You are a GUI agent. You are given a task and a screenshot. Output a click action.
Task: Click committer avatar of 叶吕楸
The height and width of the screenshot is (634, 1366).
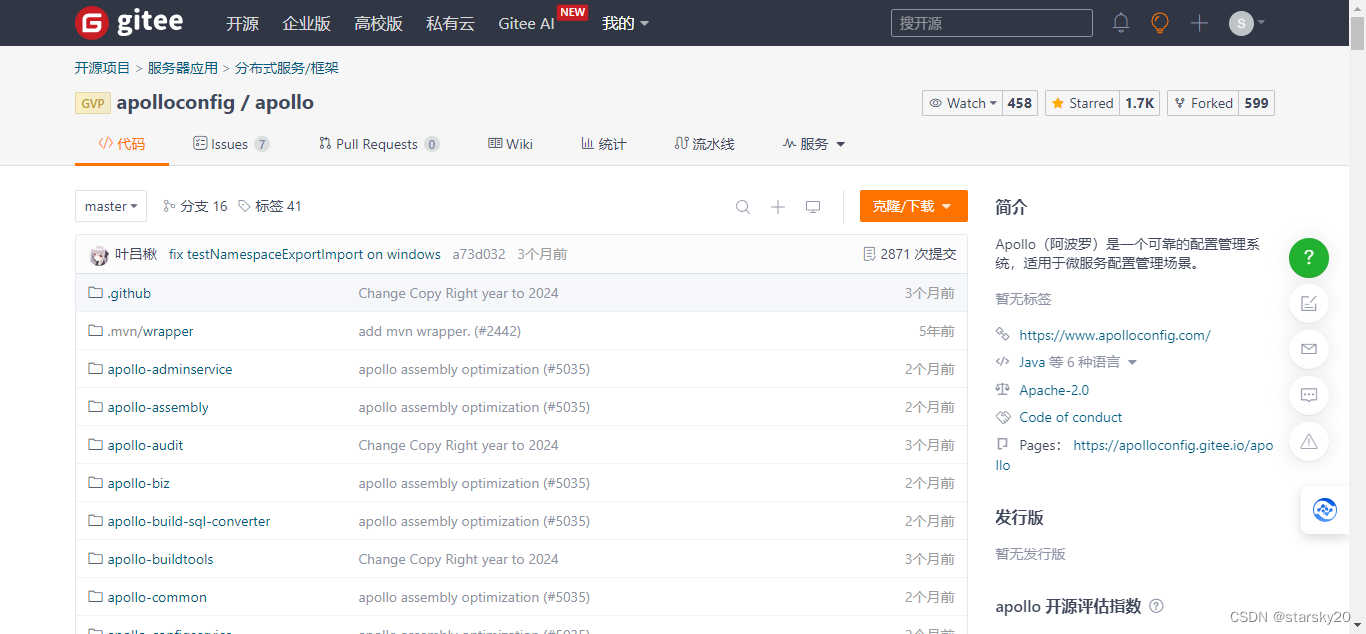tap(99, 255)
